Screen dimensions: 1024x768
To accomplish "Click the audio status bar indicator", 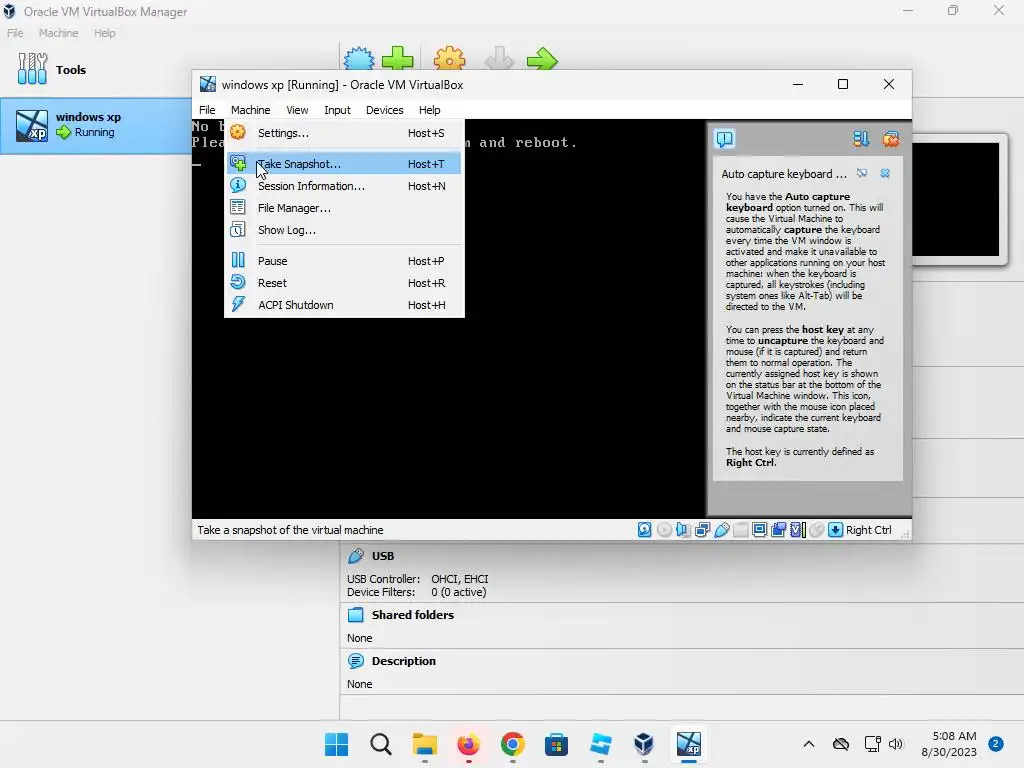I will 683,530.
